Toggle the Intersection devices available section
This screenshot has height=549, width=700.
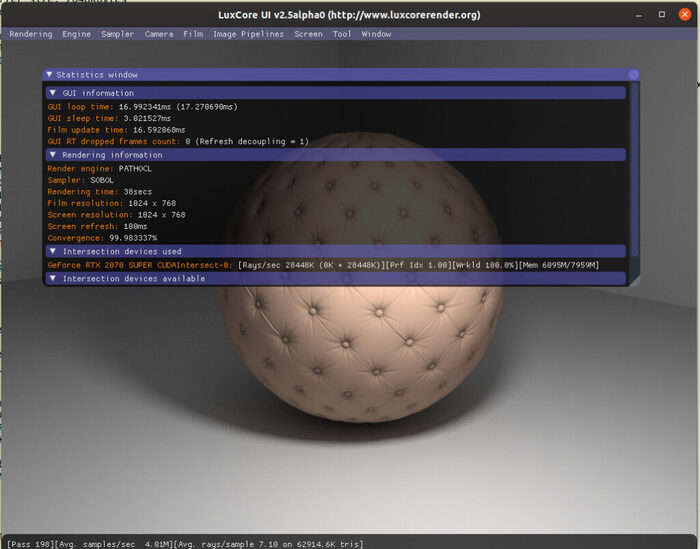(x=54, y=279)
